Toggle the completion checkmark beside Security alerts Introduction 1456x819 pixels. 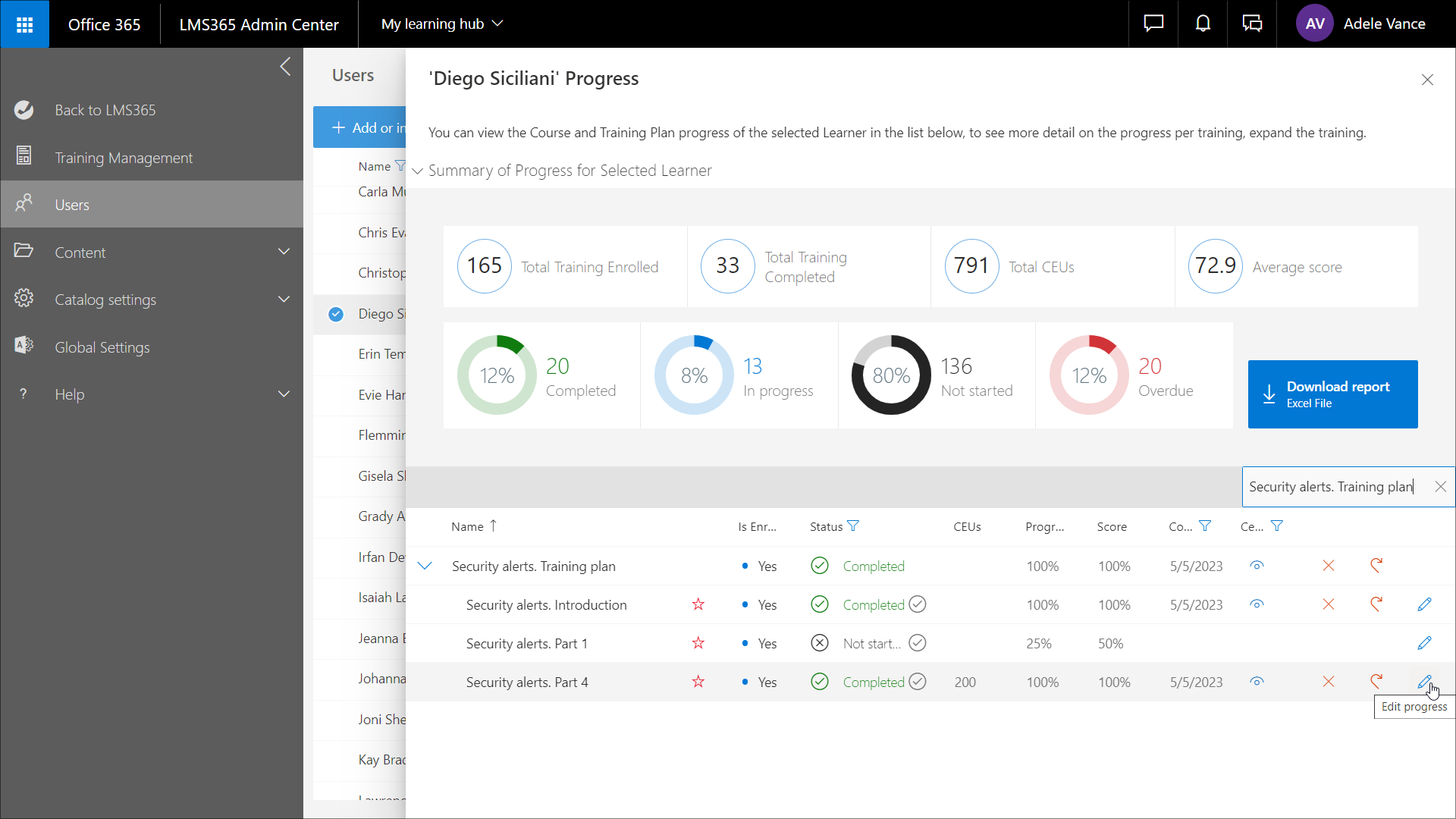point(918,604)
